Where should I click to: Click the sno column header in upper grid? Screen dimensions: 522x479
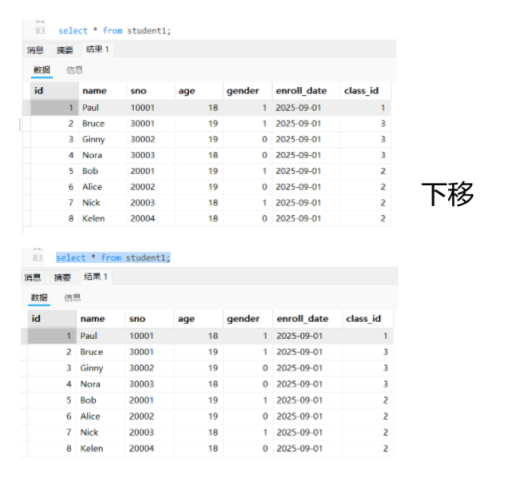(x=151, y=91)
